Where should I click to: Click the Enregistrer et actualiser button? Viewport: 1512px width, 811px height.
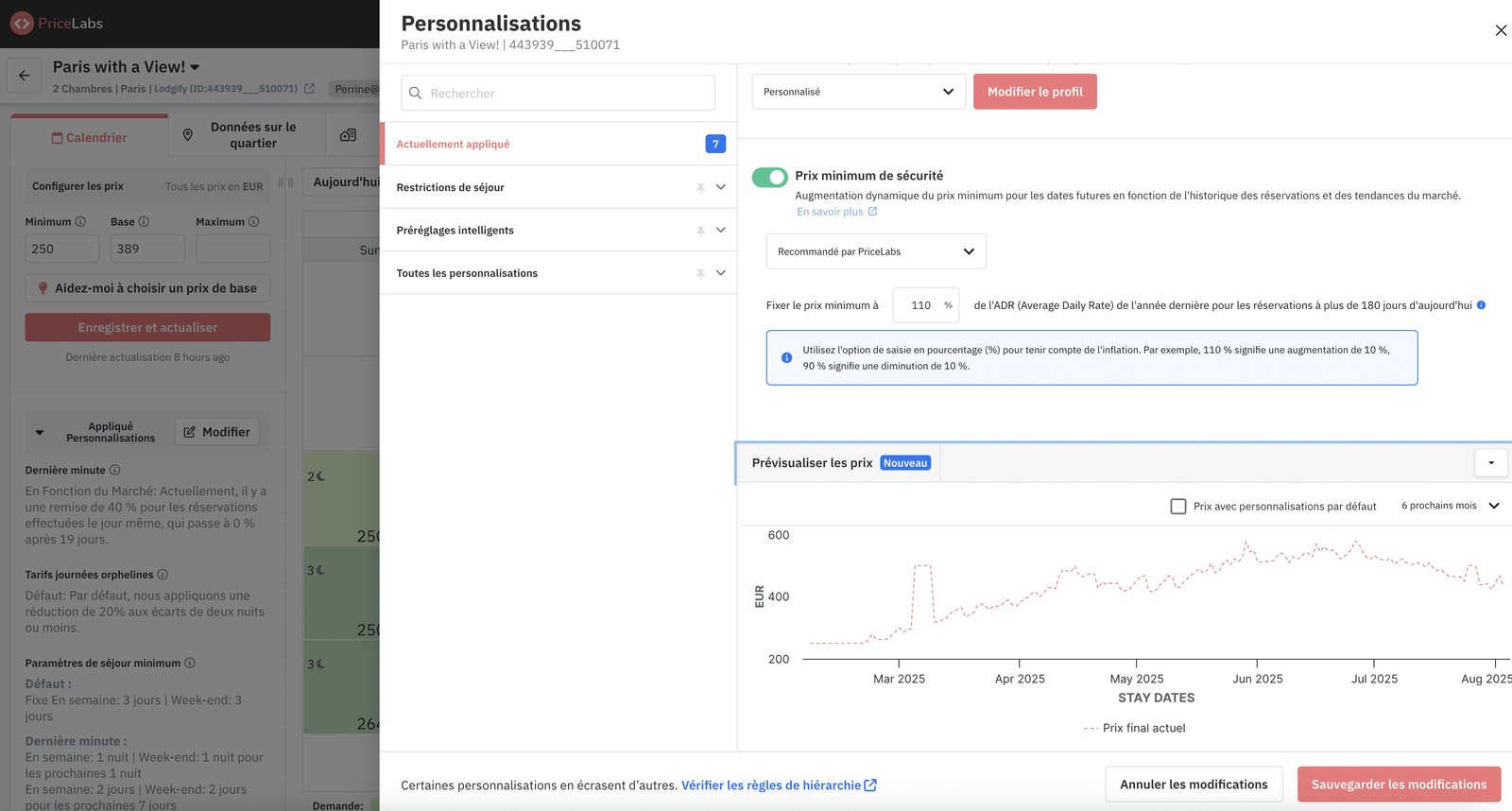tap(147, 327)
